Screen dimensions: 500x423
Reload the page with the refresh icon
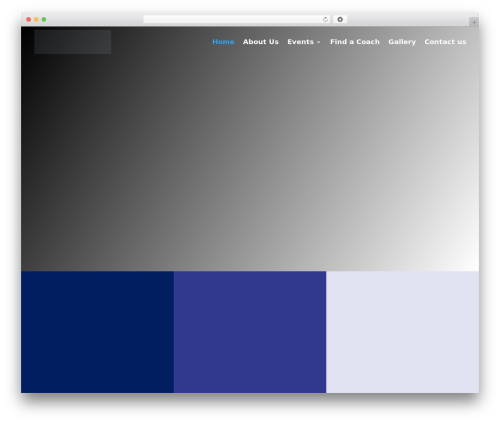coord(325,19)
